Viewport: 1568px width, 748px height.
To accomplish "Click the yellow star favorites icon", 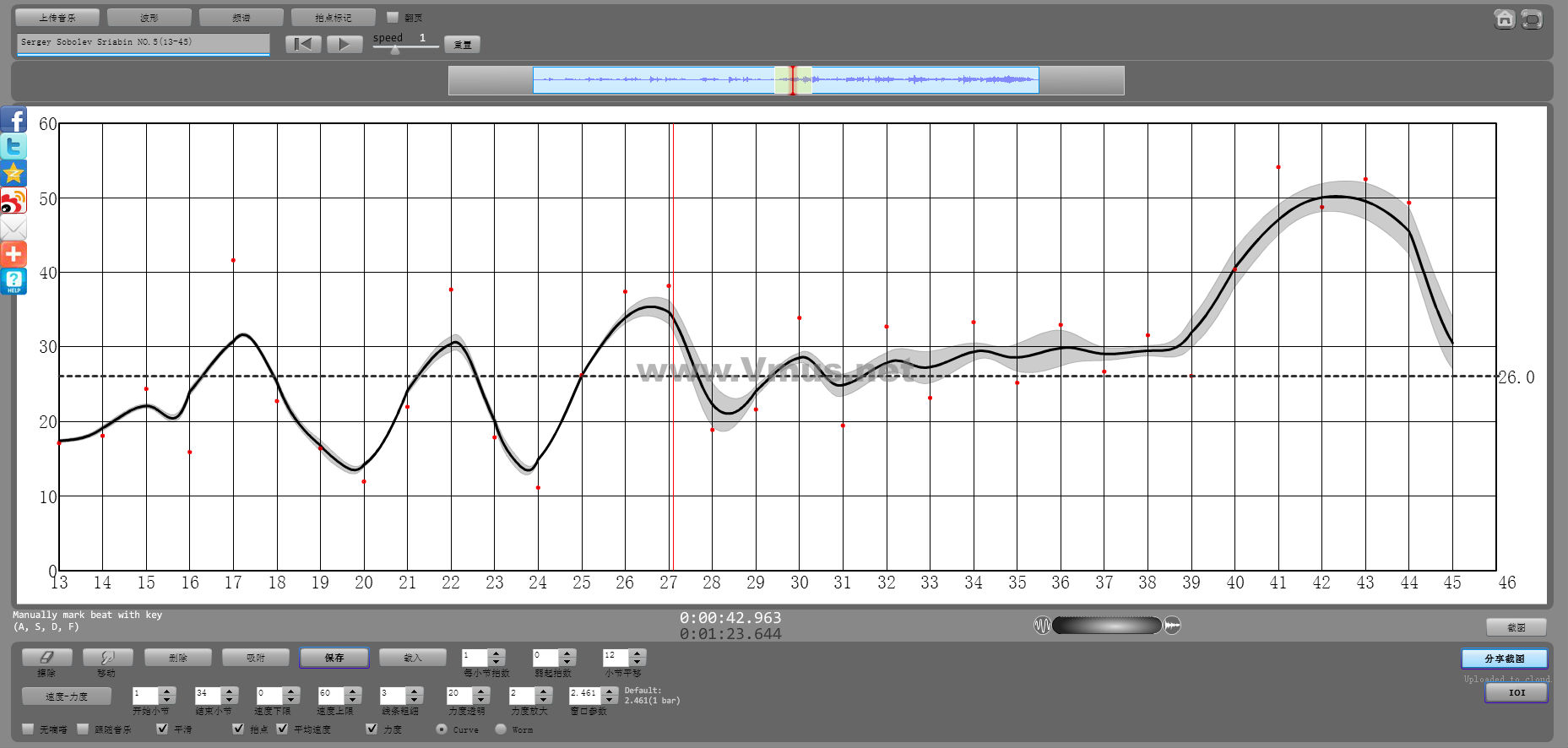I will point(14,174).
